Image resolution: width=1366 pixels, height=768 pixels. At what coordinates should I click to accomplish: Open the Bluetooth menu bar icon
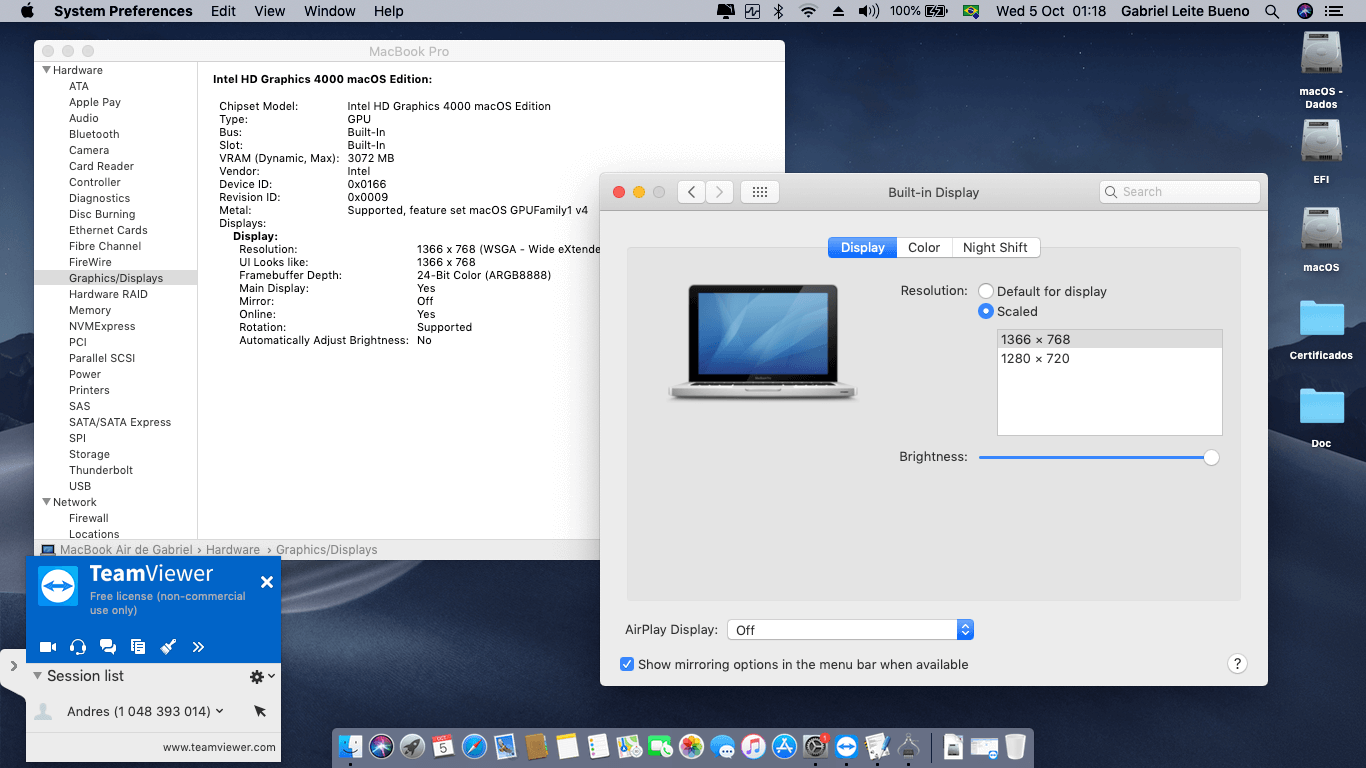pyautogui.click(x=779, y=11)
